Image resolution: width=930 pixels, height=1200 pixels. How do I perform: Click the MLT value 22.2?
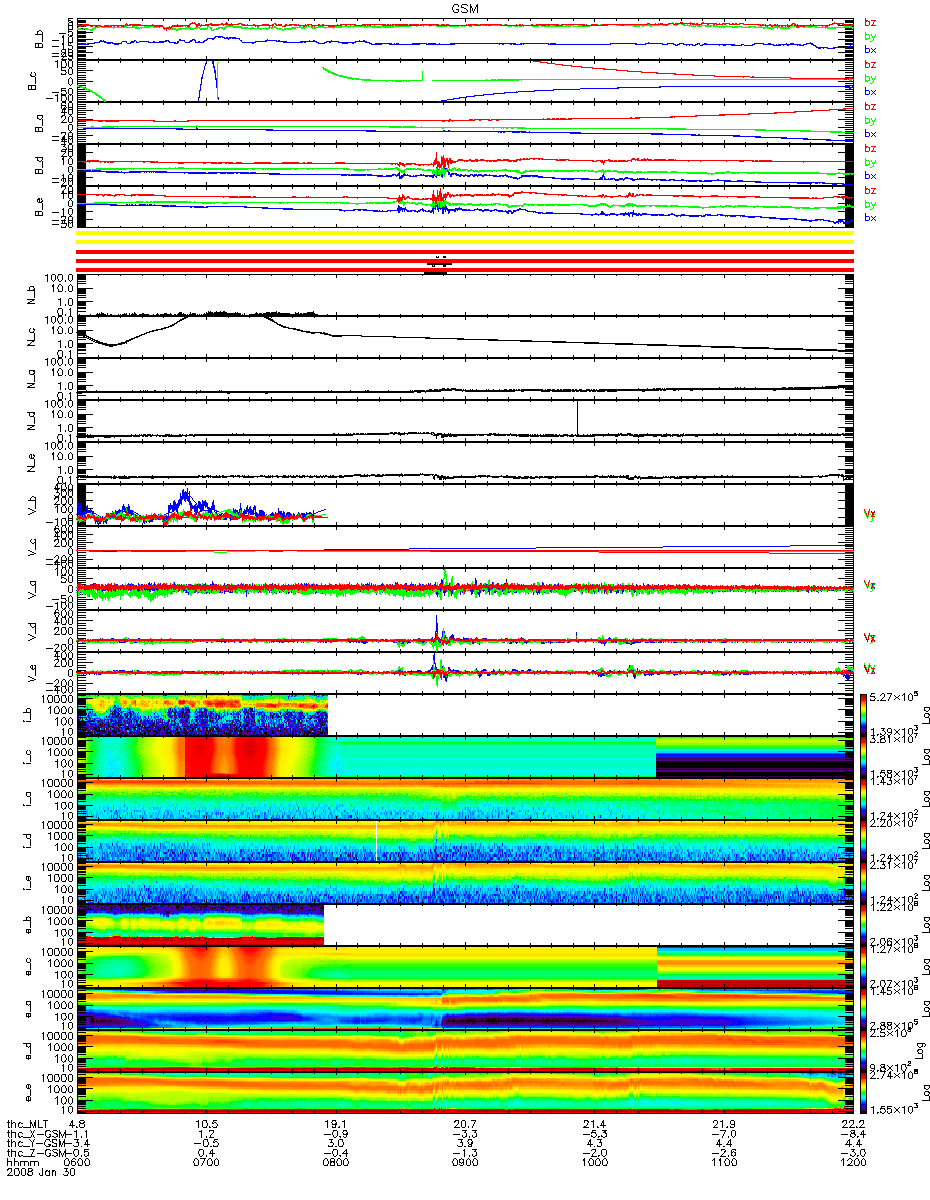click(852, 1123)
